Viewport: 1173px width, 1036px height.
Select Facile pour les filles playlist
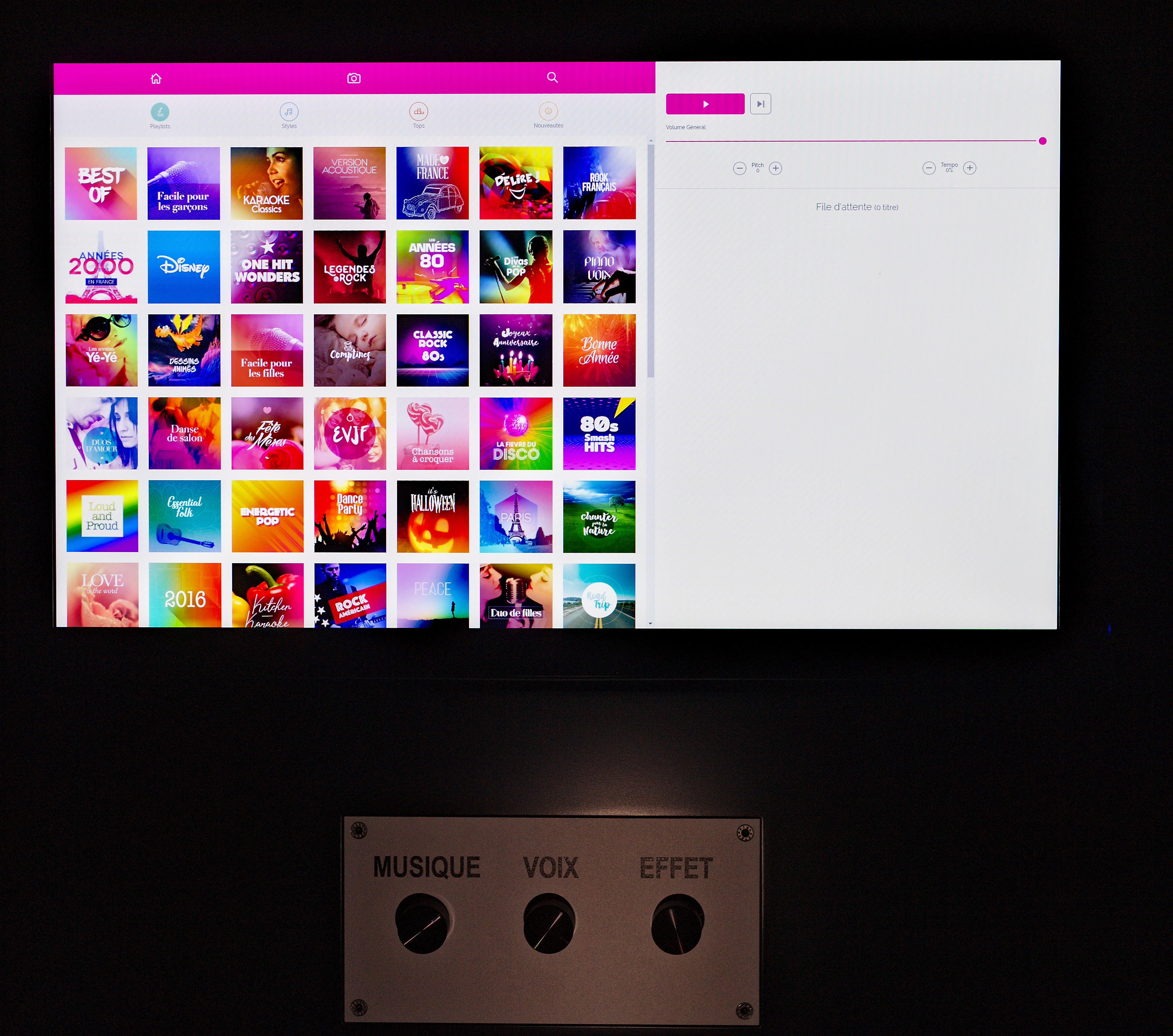(x=267, y=350)
